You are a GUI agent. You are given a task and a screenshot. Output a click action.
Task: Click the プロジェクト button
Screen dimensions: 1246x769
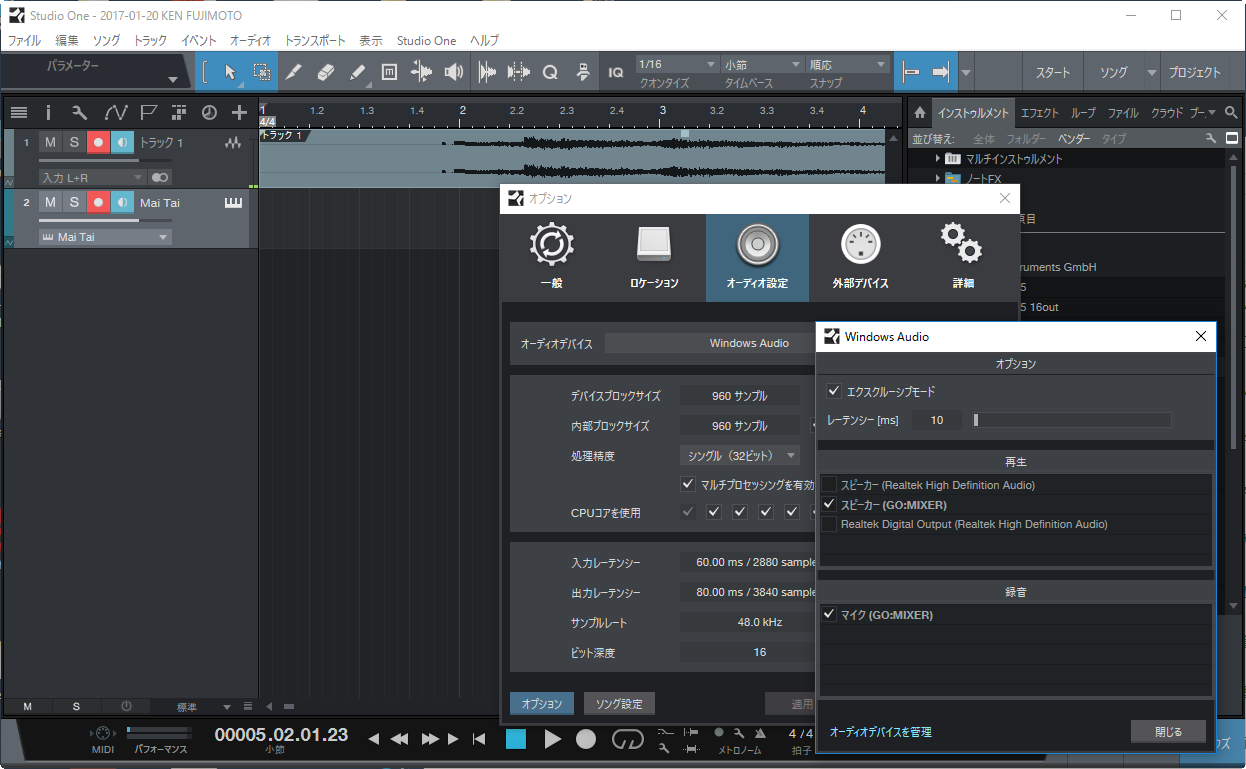coord(1195,73)
